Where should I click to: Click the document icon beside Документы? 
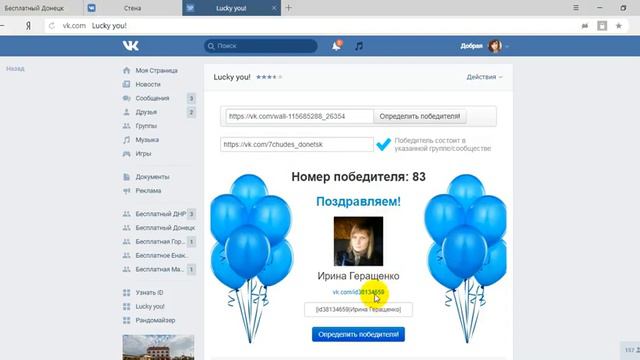(x=127, y=177)
